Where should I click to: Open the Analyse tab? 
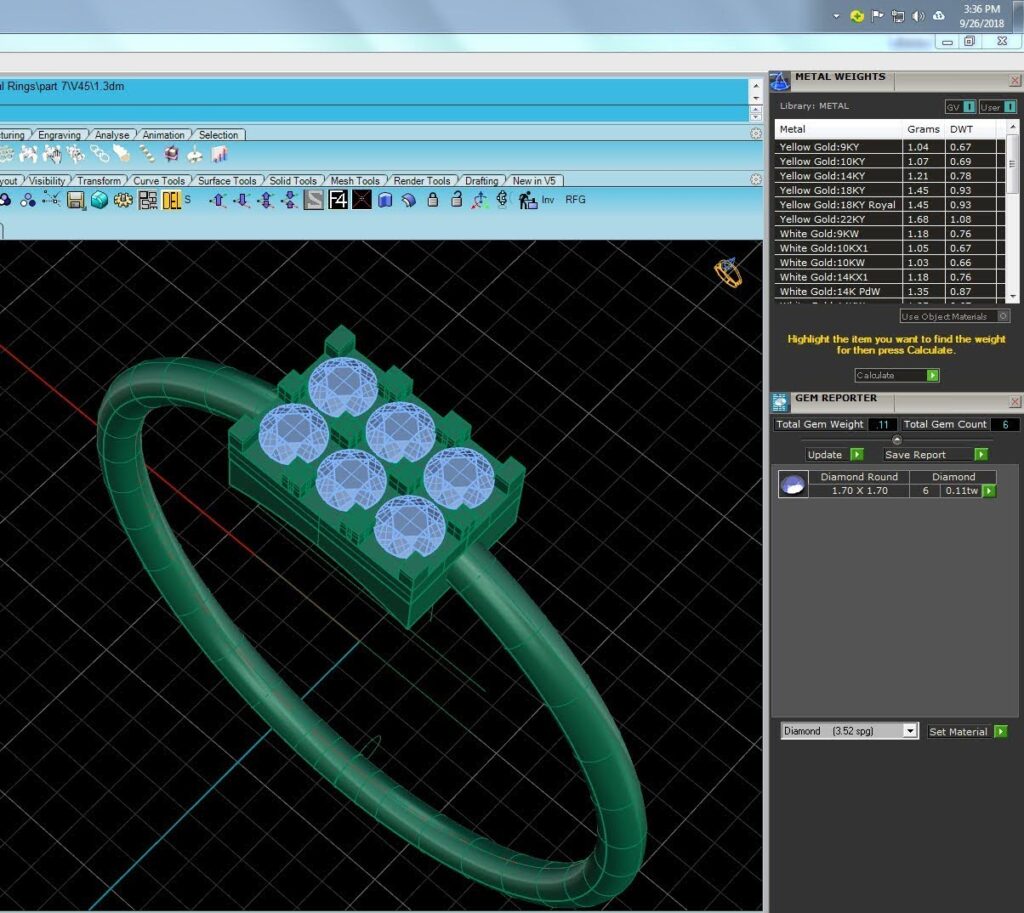tap(112, 135)
